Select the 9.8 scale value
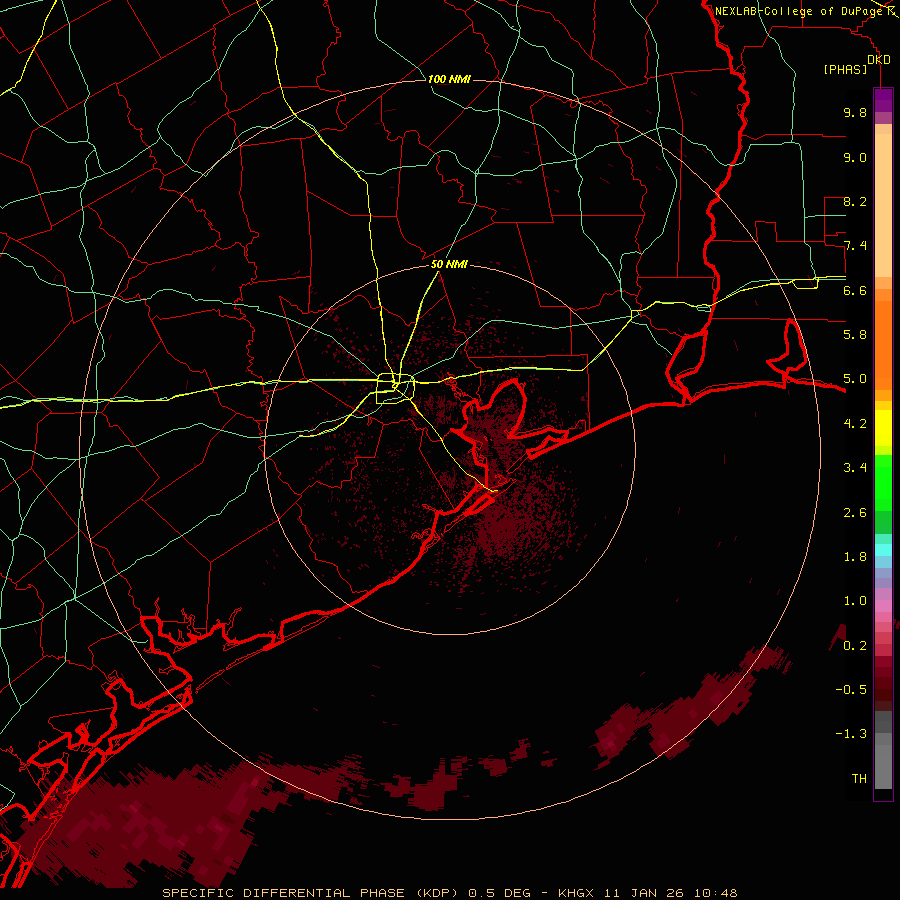Viewport: 900px width, 900px height. coord(855,112)
